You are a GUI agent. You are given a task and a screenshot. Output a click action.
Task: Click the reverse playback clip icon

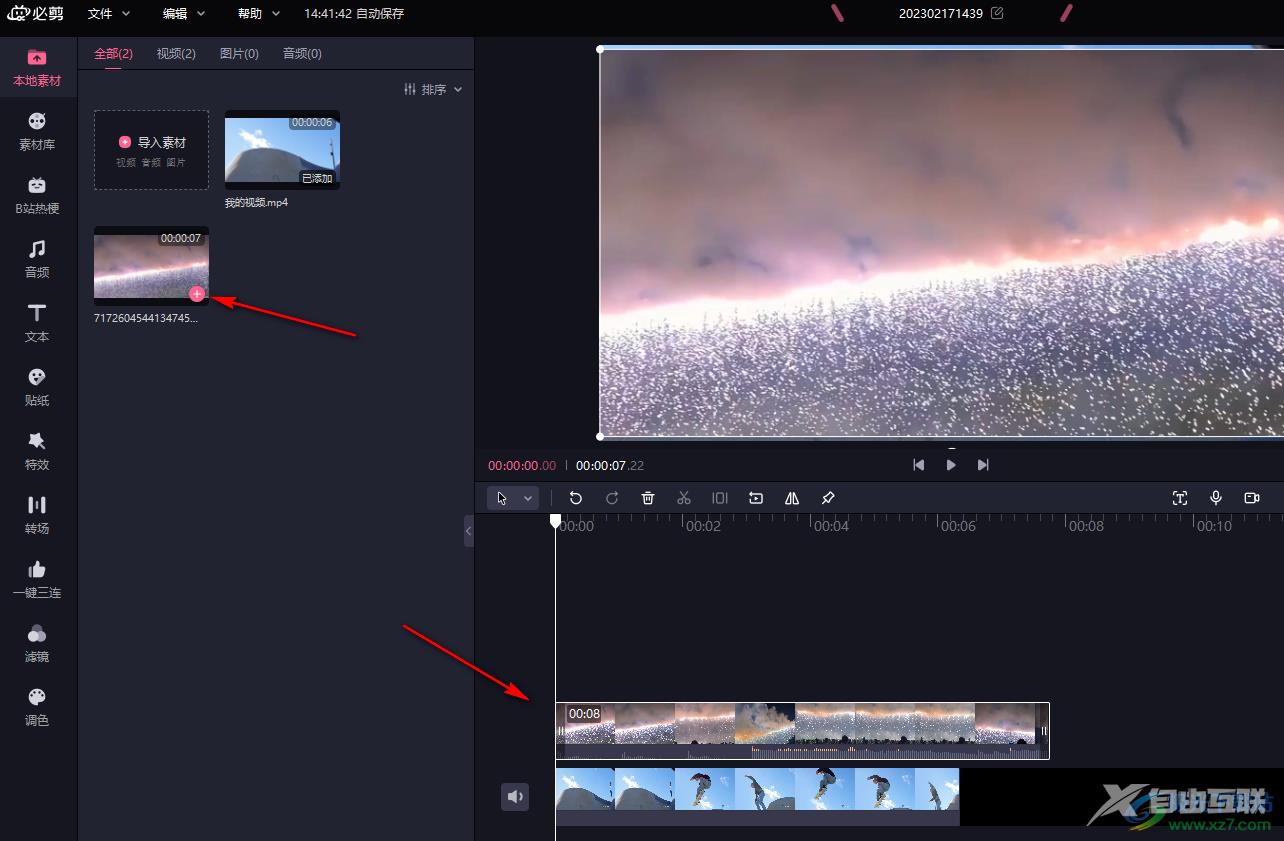click(x=756, y=498)
